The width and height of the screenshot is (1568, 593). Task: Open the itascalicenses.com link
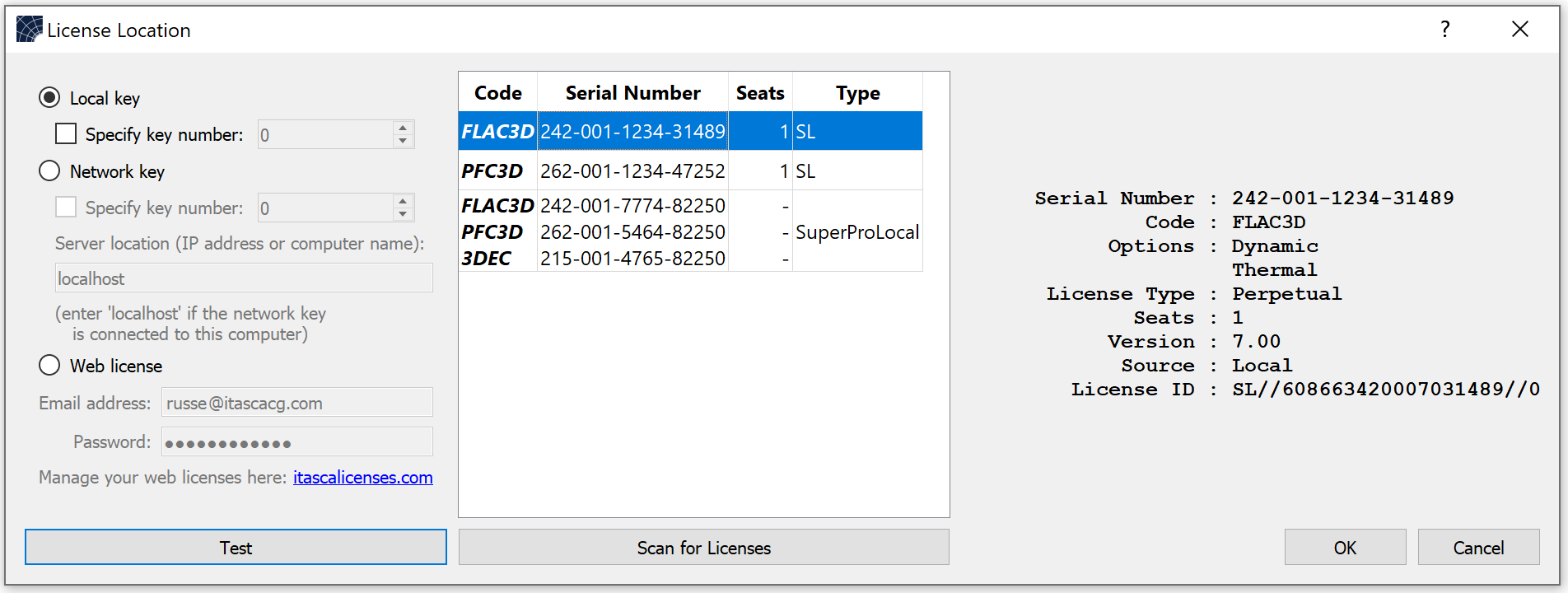point(362,478)
